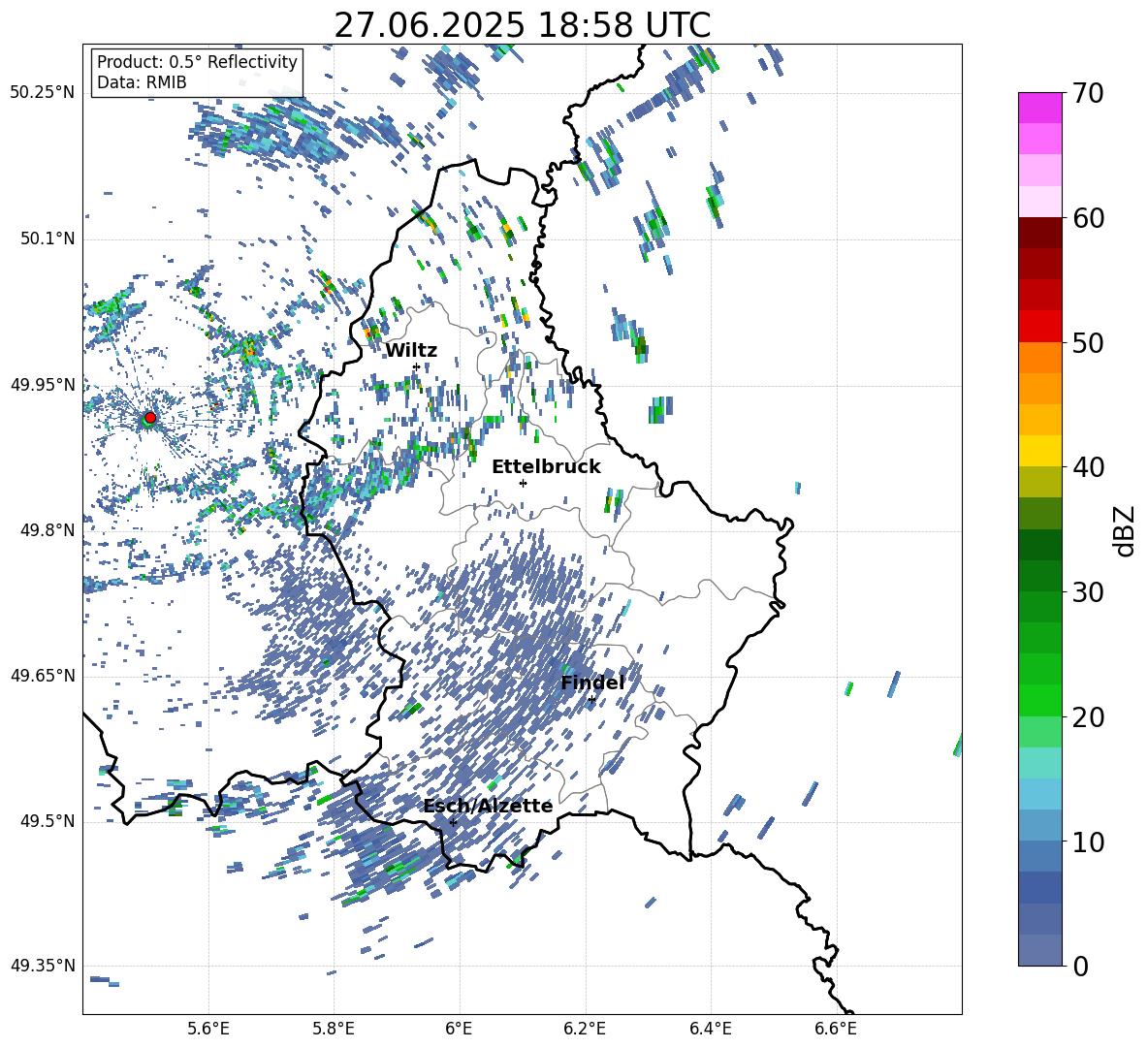
Task: Select the Esch/Alzette city label
Action: click(489, 806)
